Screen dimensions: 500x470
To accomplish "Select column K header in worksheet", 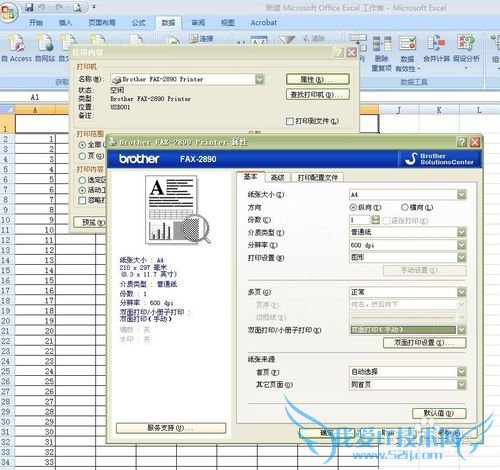I will tap(439, 110).
